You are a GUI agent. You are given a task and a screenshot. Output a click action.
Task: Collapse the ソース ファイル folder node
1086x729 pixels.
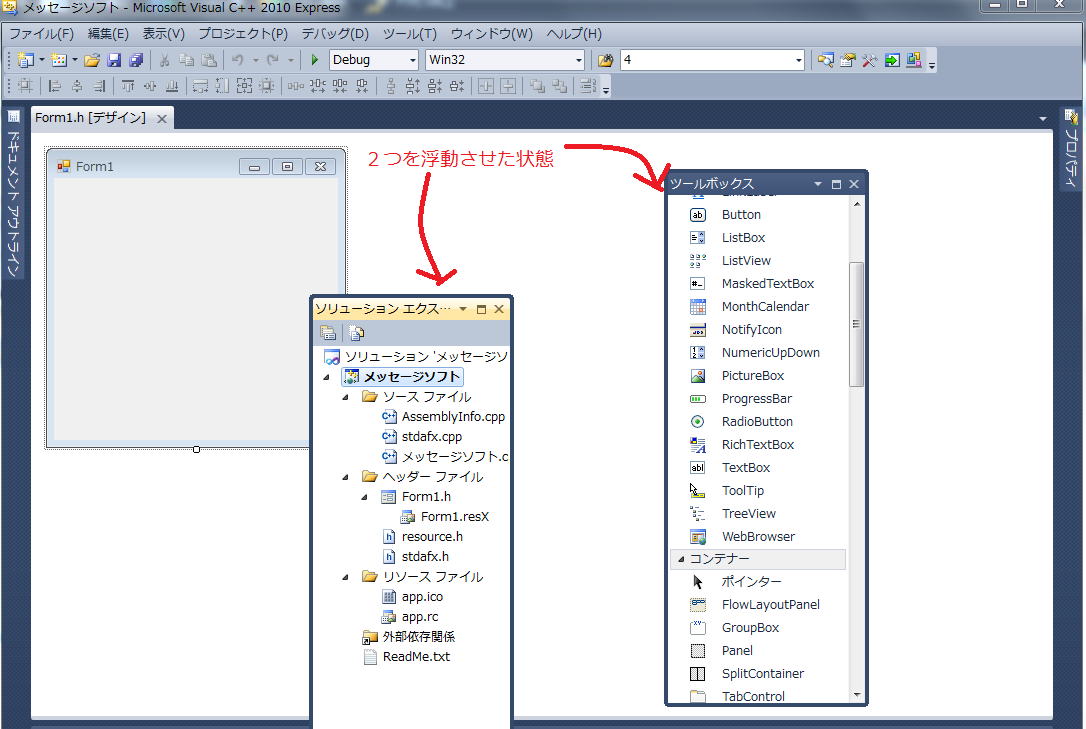(x=346, y=397)
